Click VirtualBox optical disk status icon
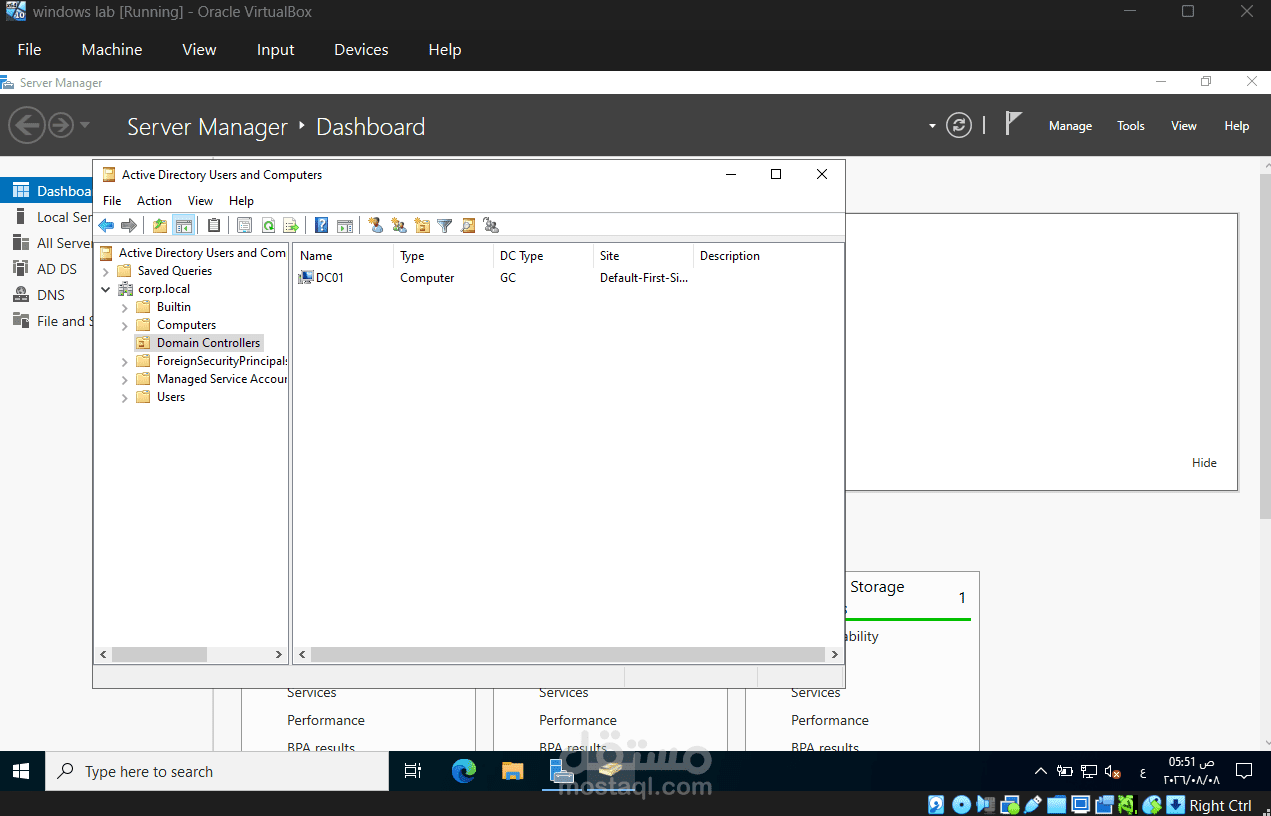The width and height of the screenshot is (1271, 816). coord(961,805)
